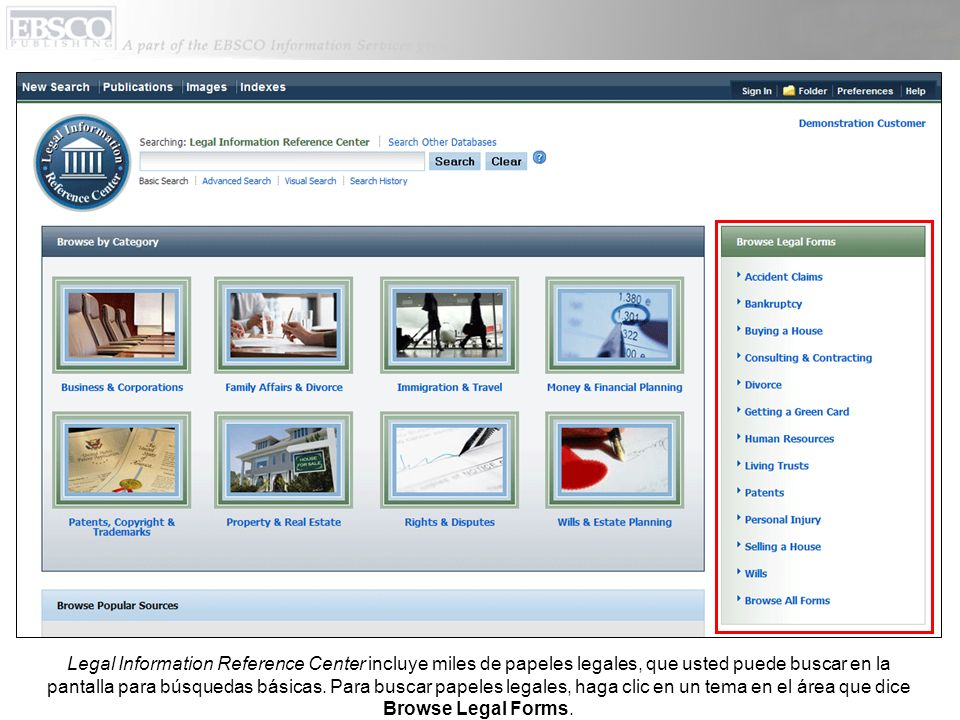Open Search Other Databases link
960x720 pixels.
coord(442,142)
